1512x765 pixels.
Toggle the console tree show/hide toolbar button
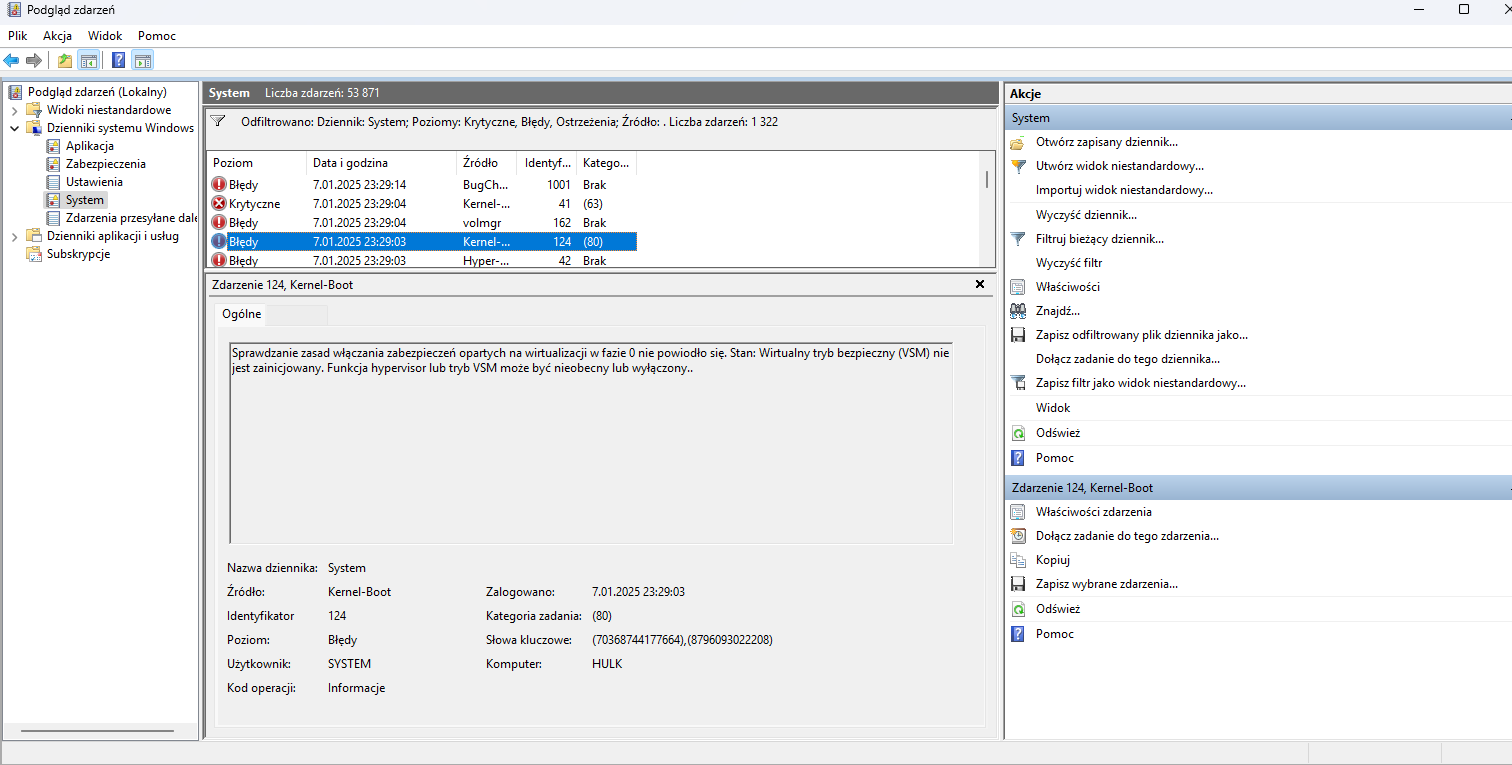click(89, 60)
